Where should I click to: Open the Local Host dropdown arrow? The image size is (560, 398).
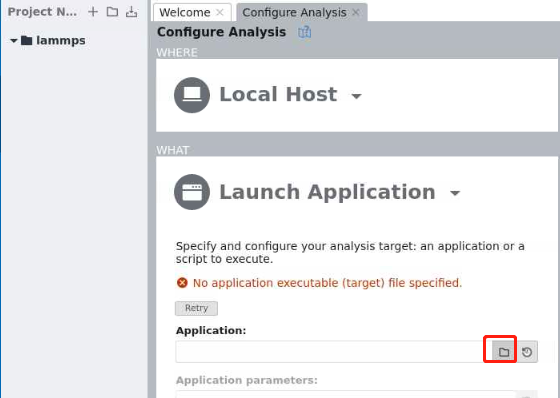(x=356, y=96)
